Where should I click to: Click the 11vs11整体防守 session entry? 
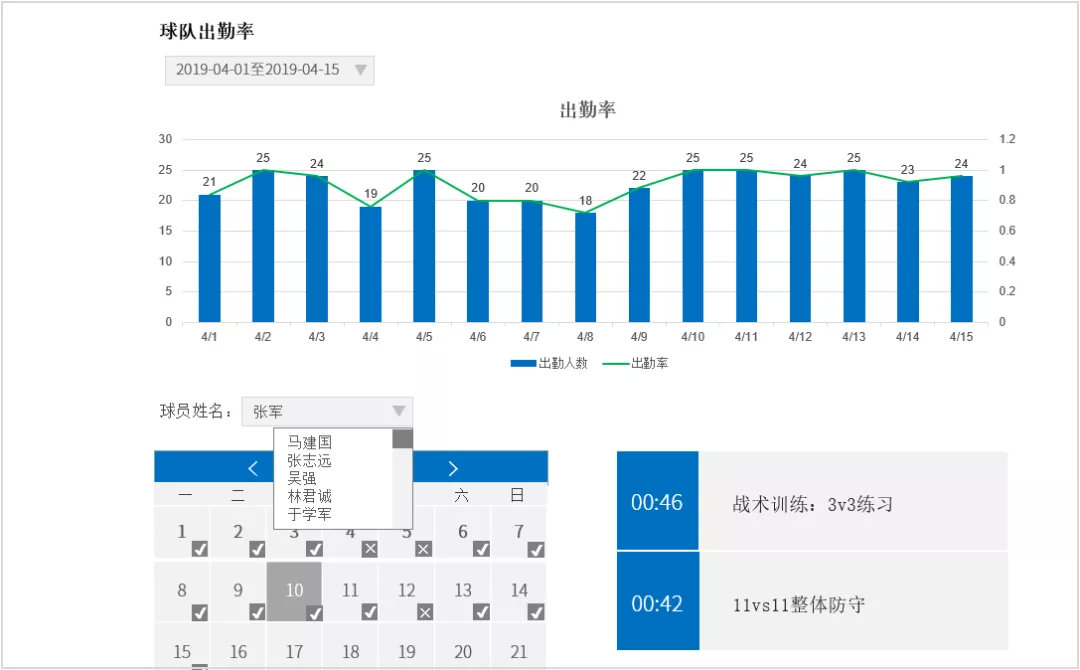tap(800, 602)
